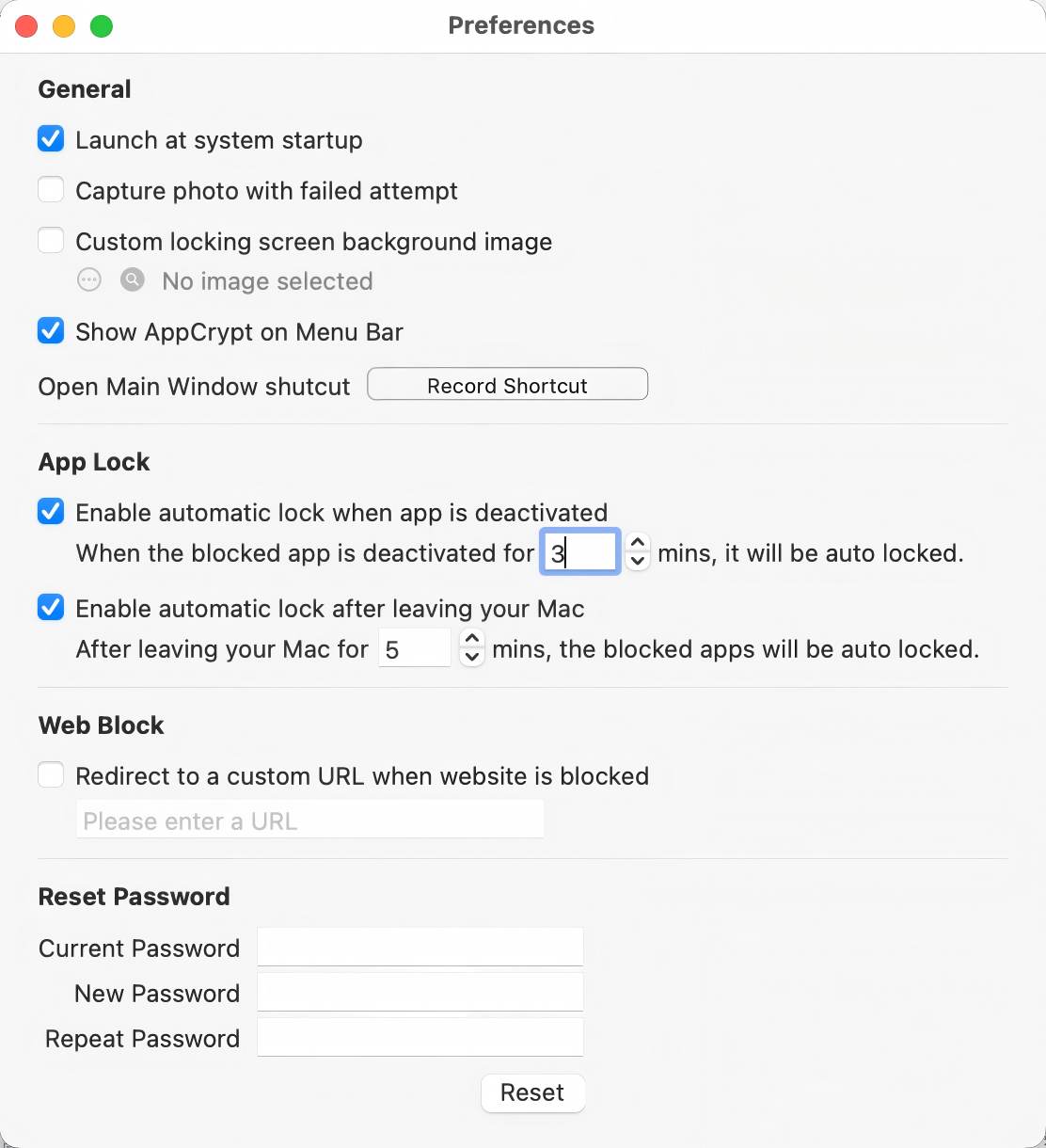Increase leaving-Mac minutes with the up arrow
The height and width of the screenshot is (1148, 1046).
[471, 639]
